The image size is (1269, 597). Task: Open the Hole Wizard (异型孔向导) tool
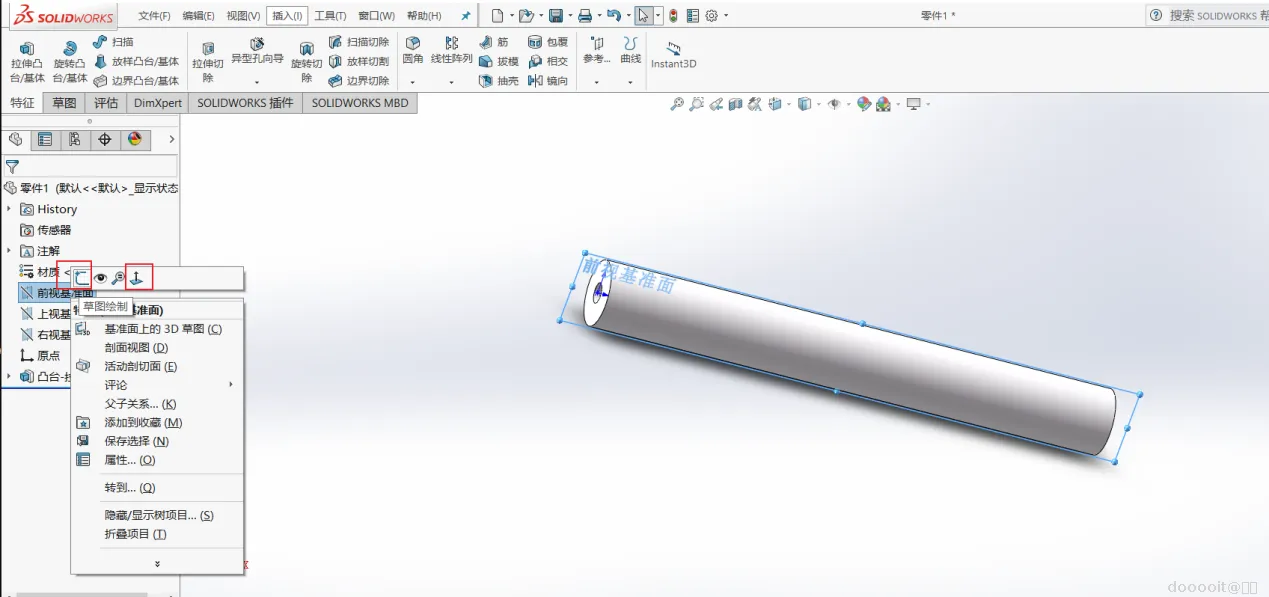[257, 44]
